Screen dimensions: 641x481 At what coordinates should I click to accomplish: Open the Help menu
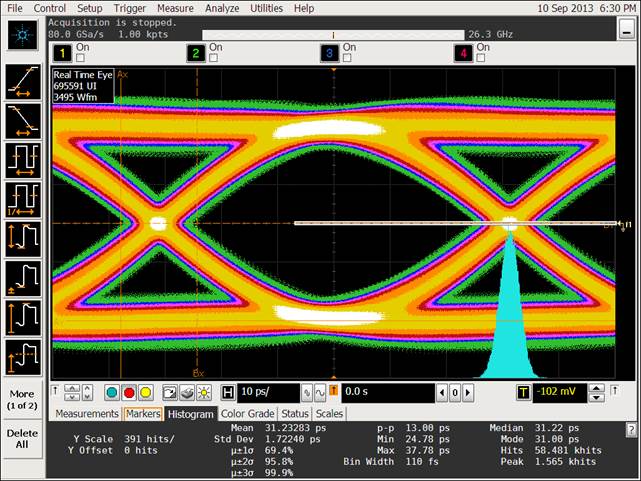pos(304,8)
